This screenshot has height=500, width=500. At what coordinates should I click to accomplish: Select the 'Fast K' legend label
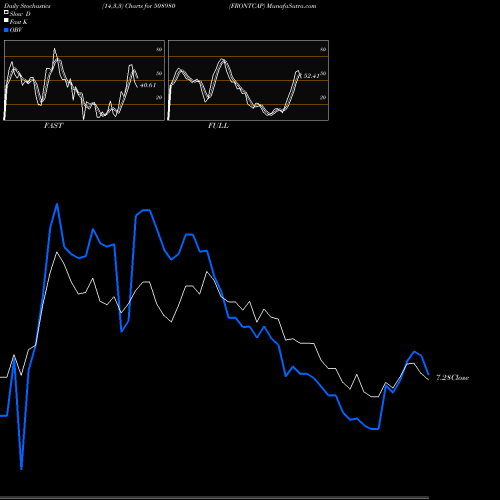point(19,22)
